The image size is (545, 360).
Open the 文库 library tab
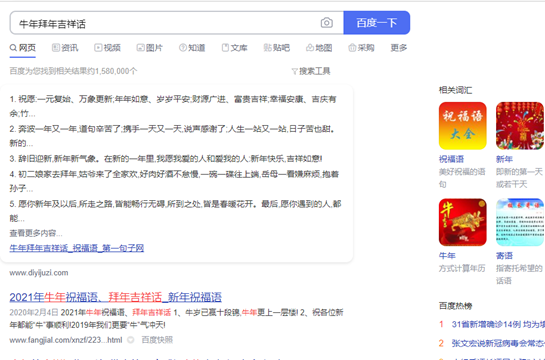pos(234,48)
